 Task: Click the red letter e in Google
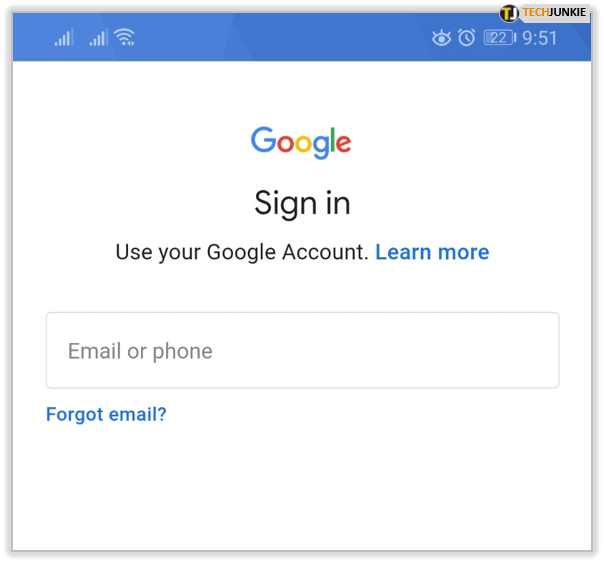pyautogui.click(x=343, y=144)
